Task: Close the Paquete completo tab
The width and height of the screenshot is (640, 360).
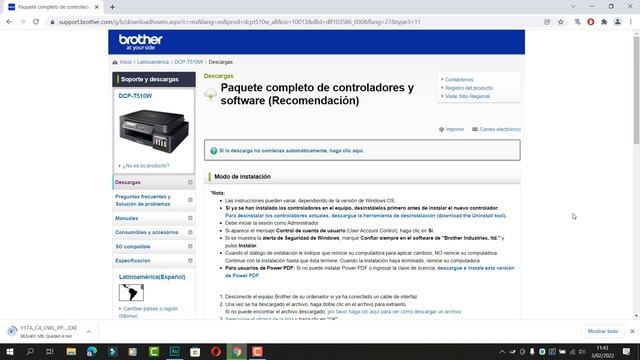Action: 97,7
